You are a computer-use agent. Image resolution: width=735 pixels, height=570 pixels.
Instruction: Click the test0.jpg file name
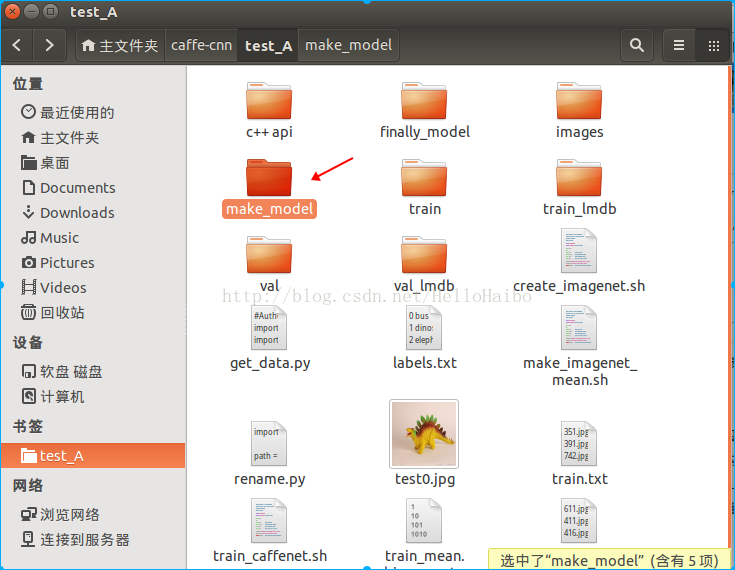(x=425, y=479)
